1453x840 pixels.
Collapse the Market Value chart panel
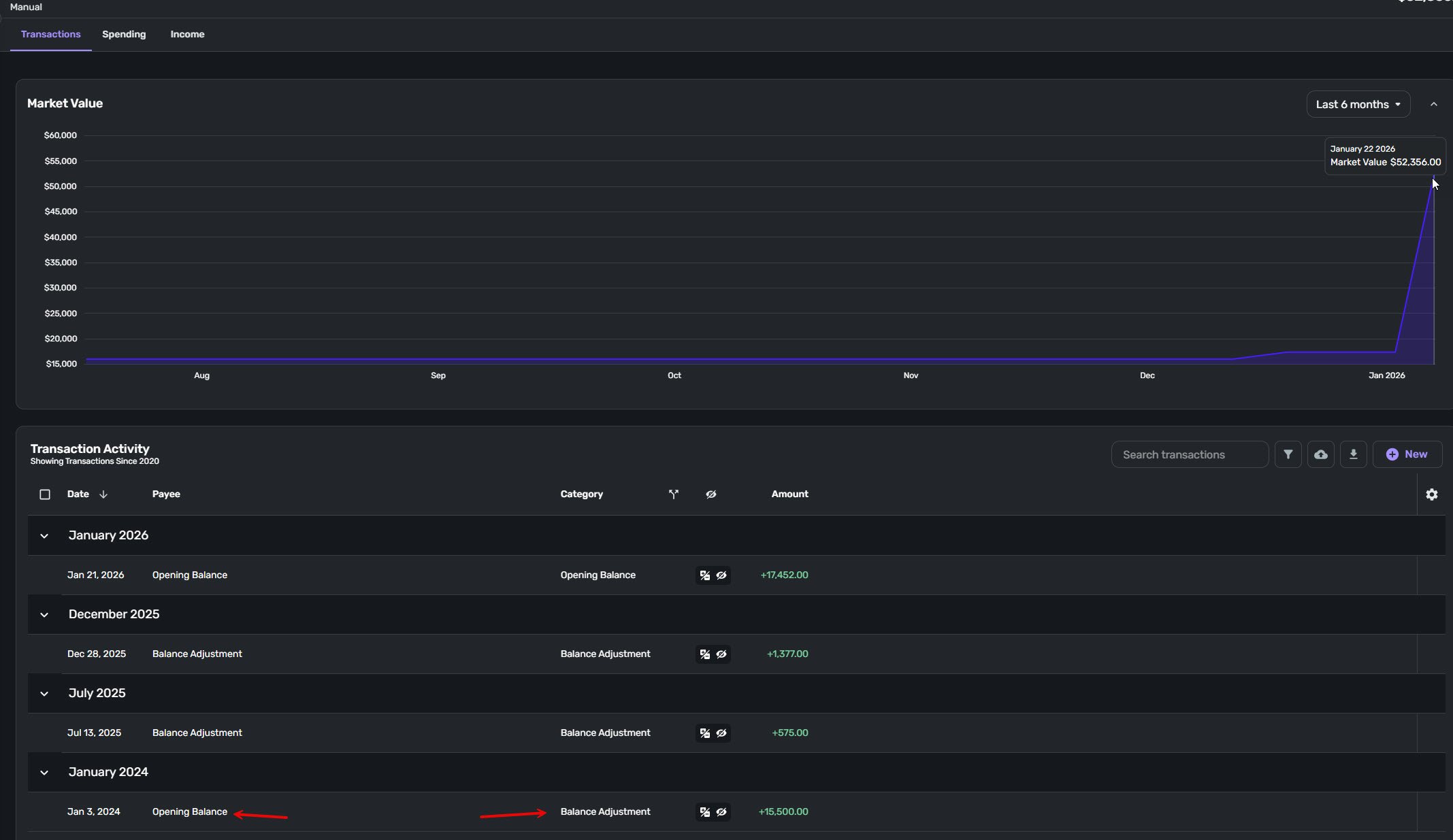pos(1433,104)
